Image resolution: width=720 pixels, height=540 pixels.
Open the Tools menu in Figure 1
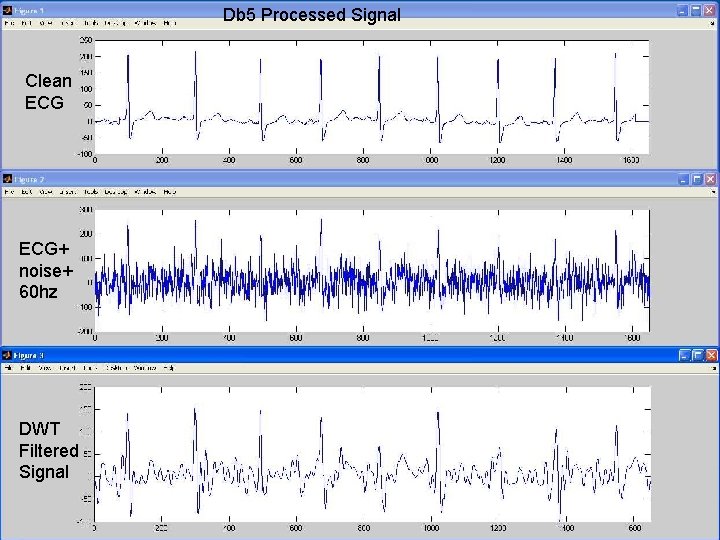(x=90, y=23)
